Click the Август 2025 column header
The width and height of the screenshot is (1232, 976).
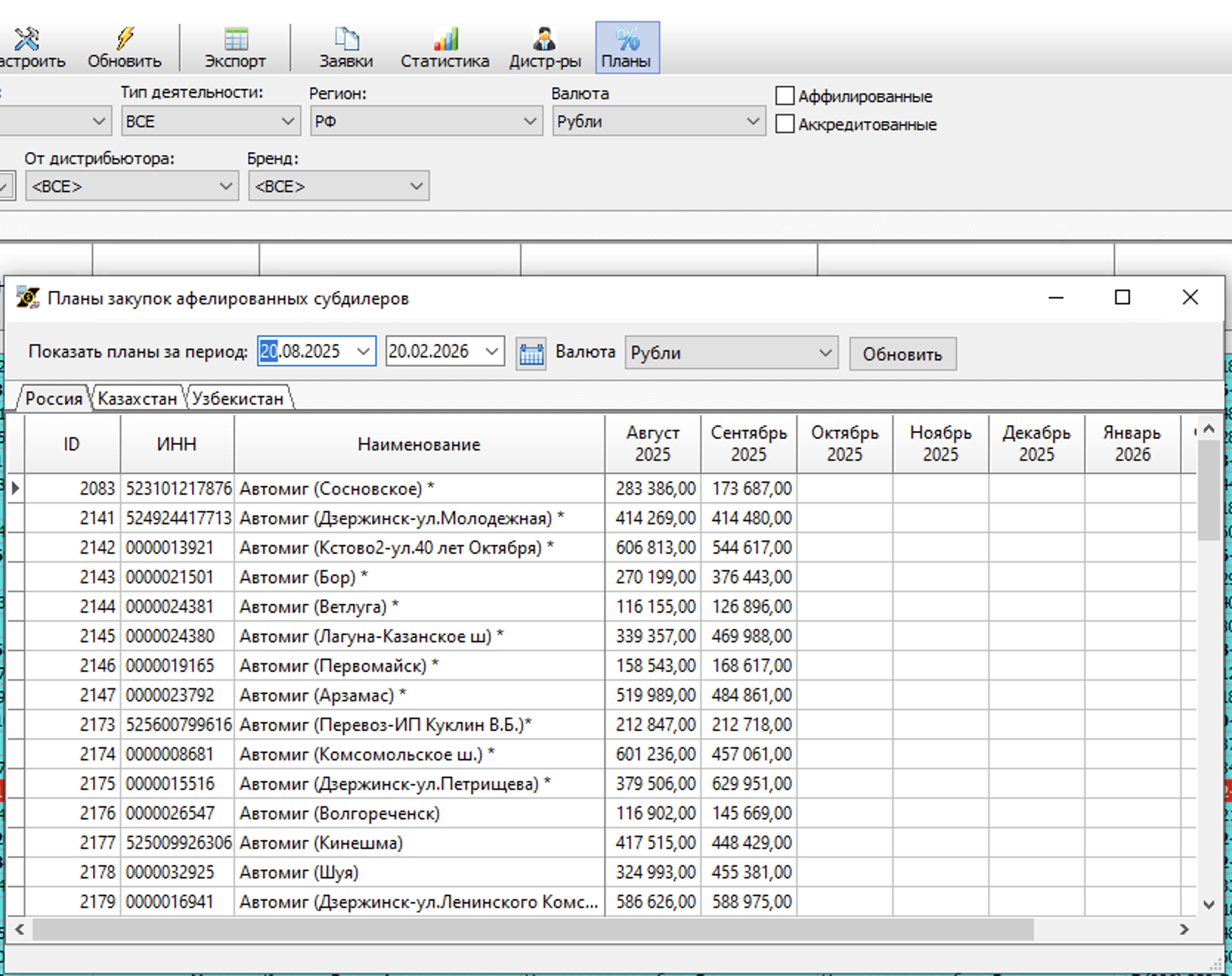(x=653, y=444)
